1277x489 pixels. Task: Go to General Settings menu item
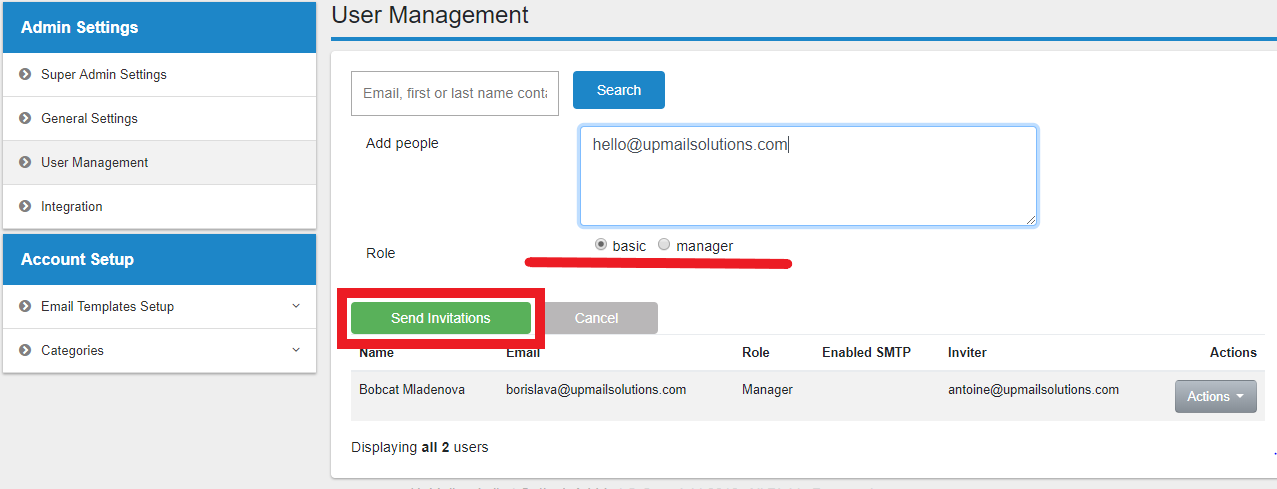click(x=89, y=119)
